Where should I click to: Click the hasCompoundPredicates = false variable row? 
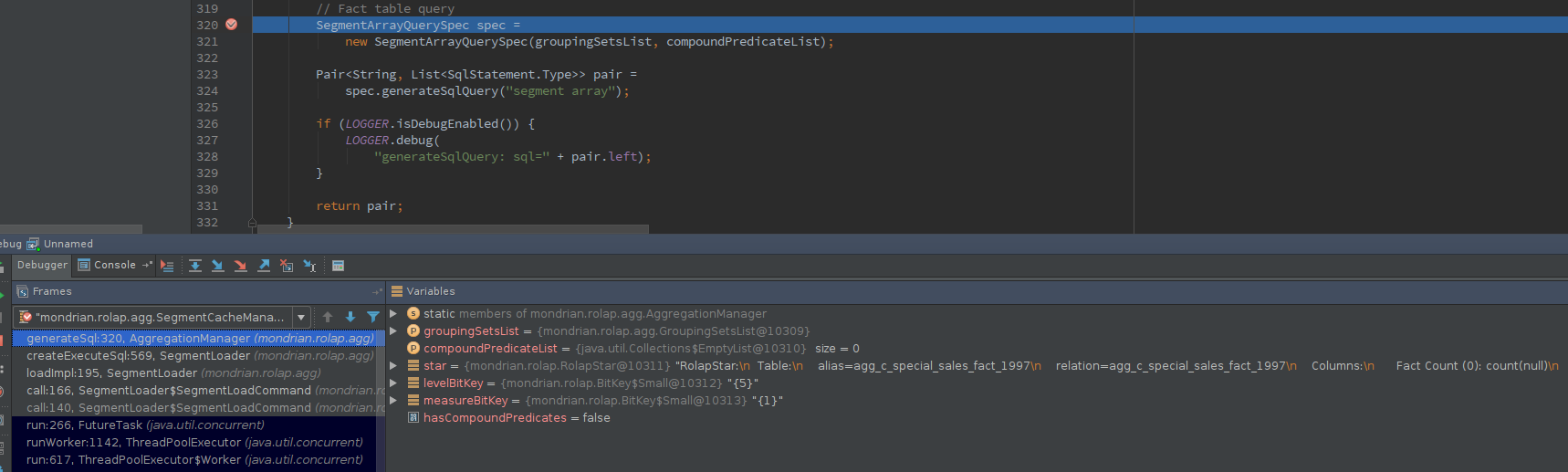coord(977,417)
